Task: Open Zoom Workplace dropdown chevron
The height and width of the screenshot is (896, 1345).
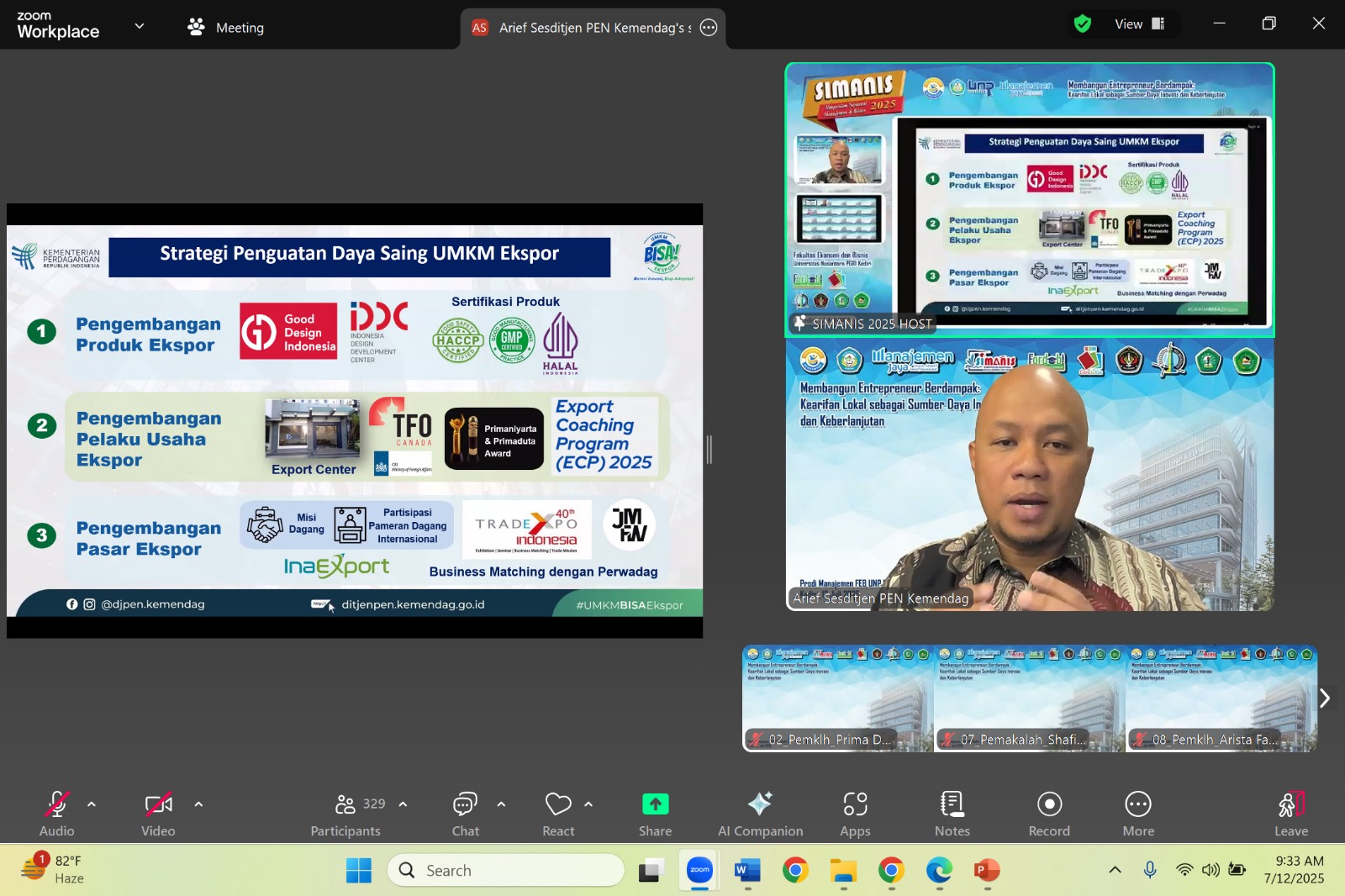Action: pos(140,26)
